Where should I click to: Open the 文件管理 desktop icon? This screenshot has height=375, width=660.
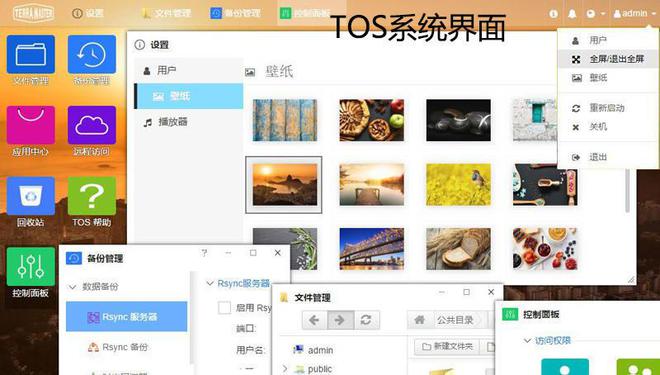31,55
